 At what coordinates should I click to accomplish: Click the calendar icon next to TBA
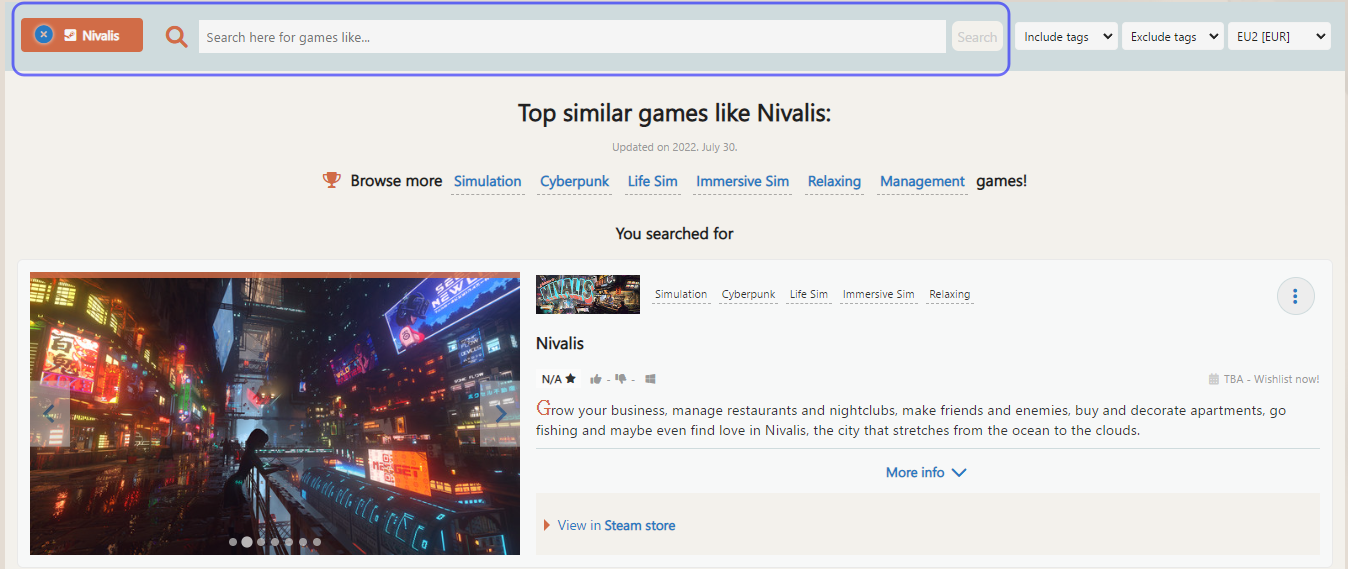[x=1214, y=379]
